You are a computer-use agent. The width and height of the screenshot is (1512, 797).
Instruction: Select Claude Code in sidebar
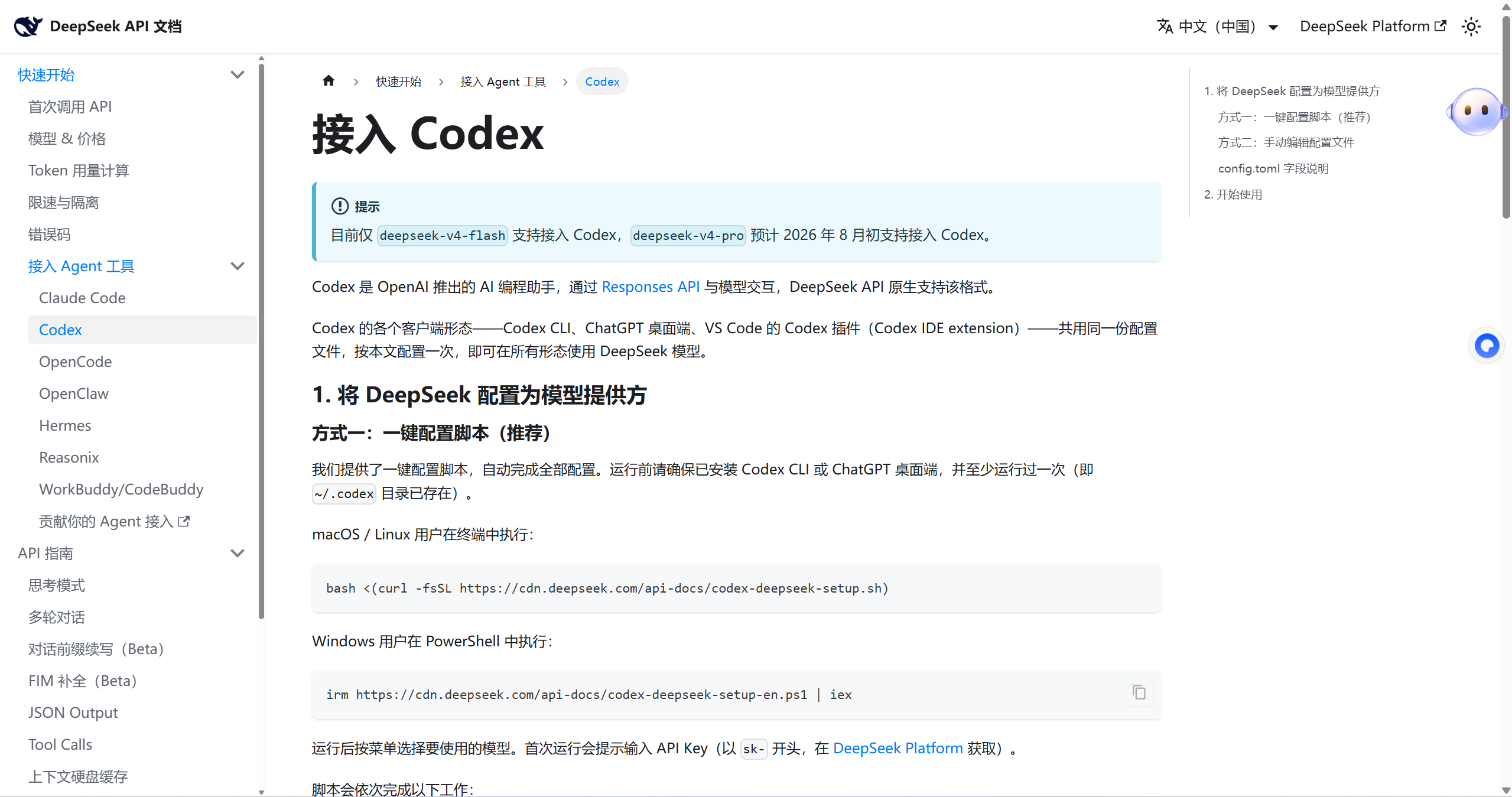(x=82, y=298)
